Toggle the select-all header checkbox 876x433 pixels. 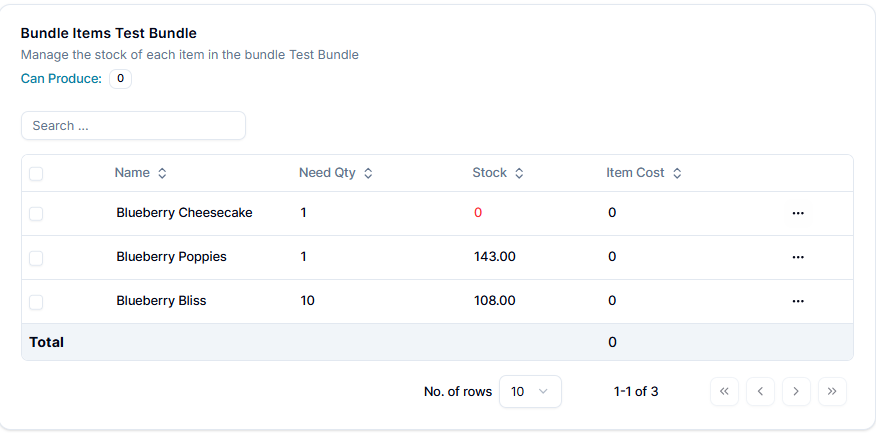pyautogui.click(x=36, y=173)
